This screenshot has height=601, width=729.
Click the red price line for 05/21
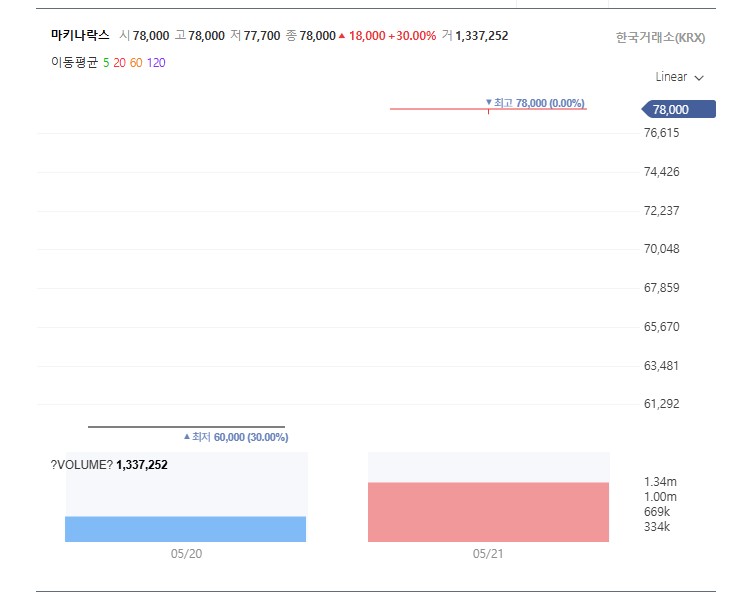click(x=488, y=109)
